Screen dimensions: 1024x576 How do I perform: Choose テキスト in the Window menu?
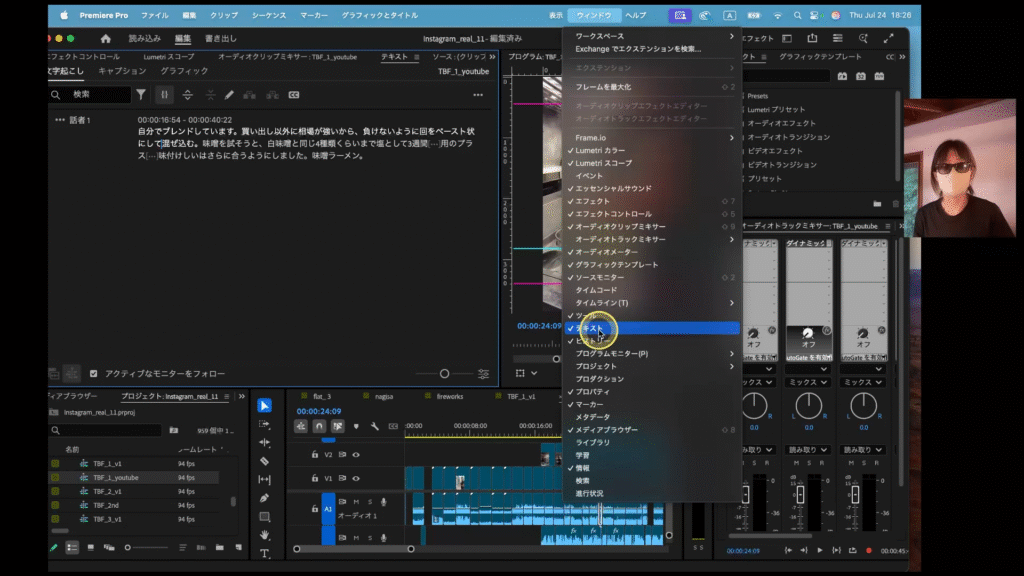click(652, 328)
